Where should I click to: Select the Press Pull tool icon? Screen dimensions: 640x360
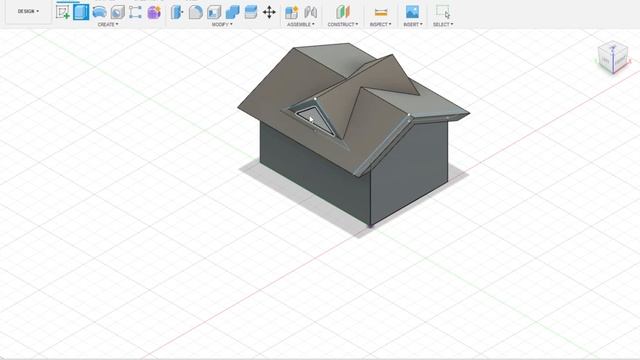pyautogui.click(x=177, y=12)
